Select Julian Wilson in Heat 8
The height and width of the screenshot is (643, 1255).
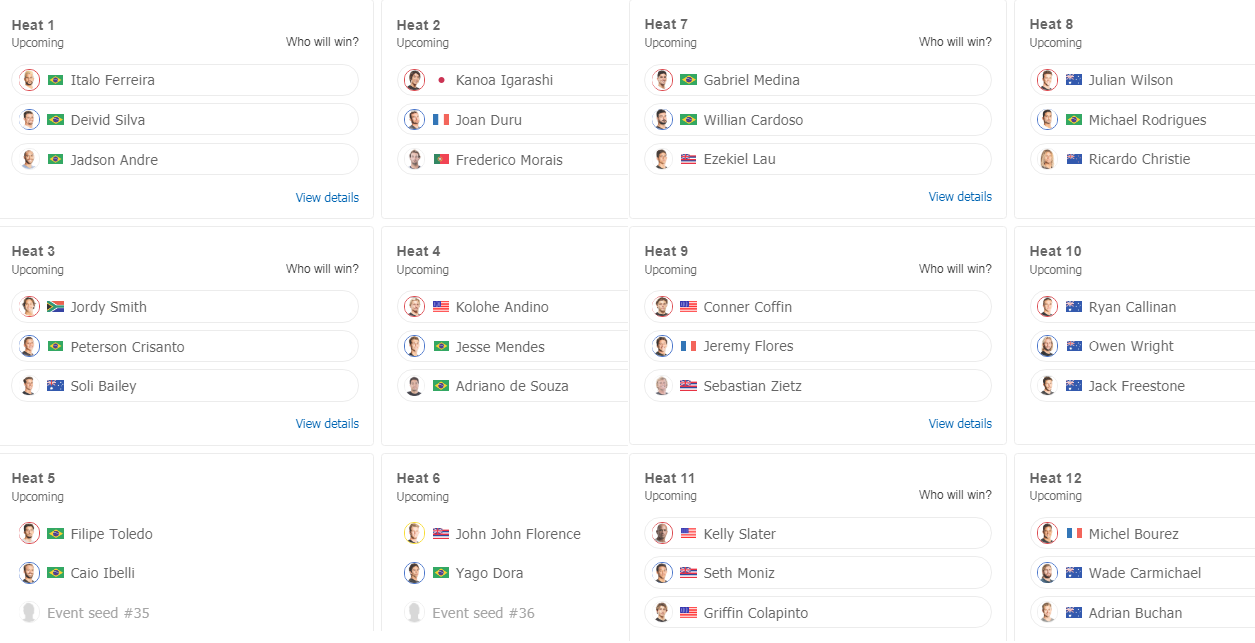tap(1142, 80)
